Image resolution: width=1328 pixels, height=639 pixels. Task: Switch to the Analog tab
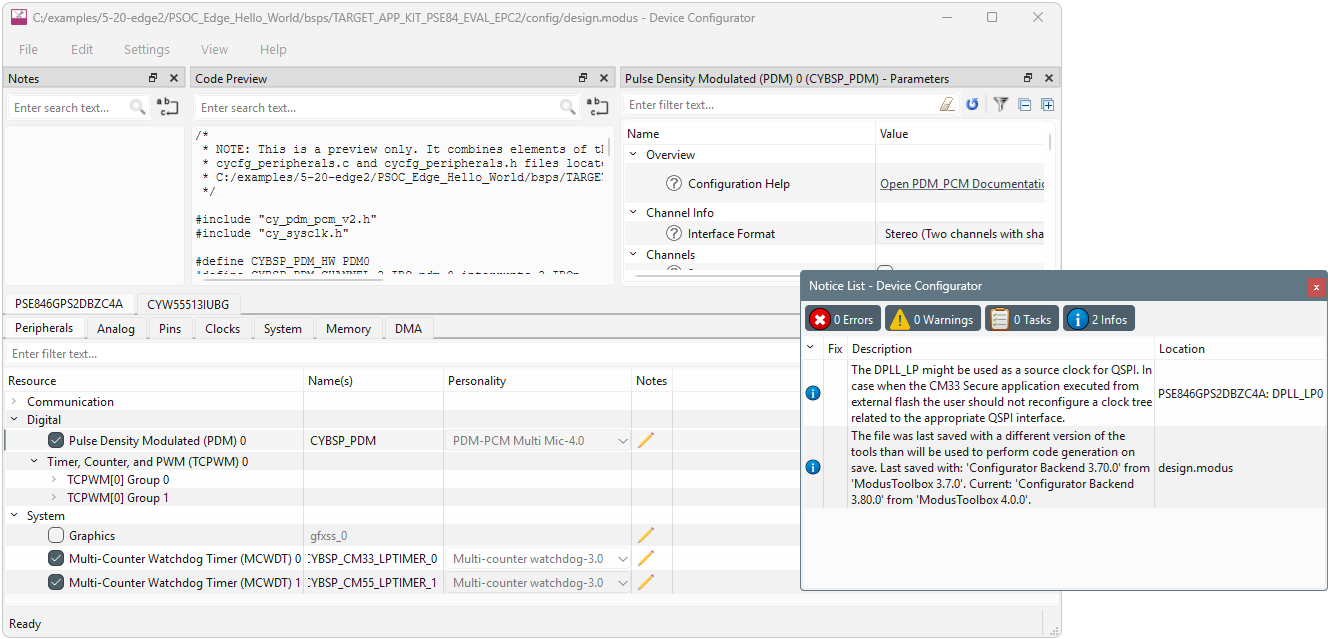pos(116,329)
